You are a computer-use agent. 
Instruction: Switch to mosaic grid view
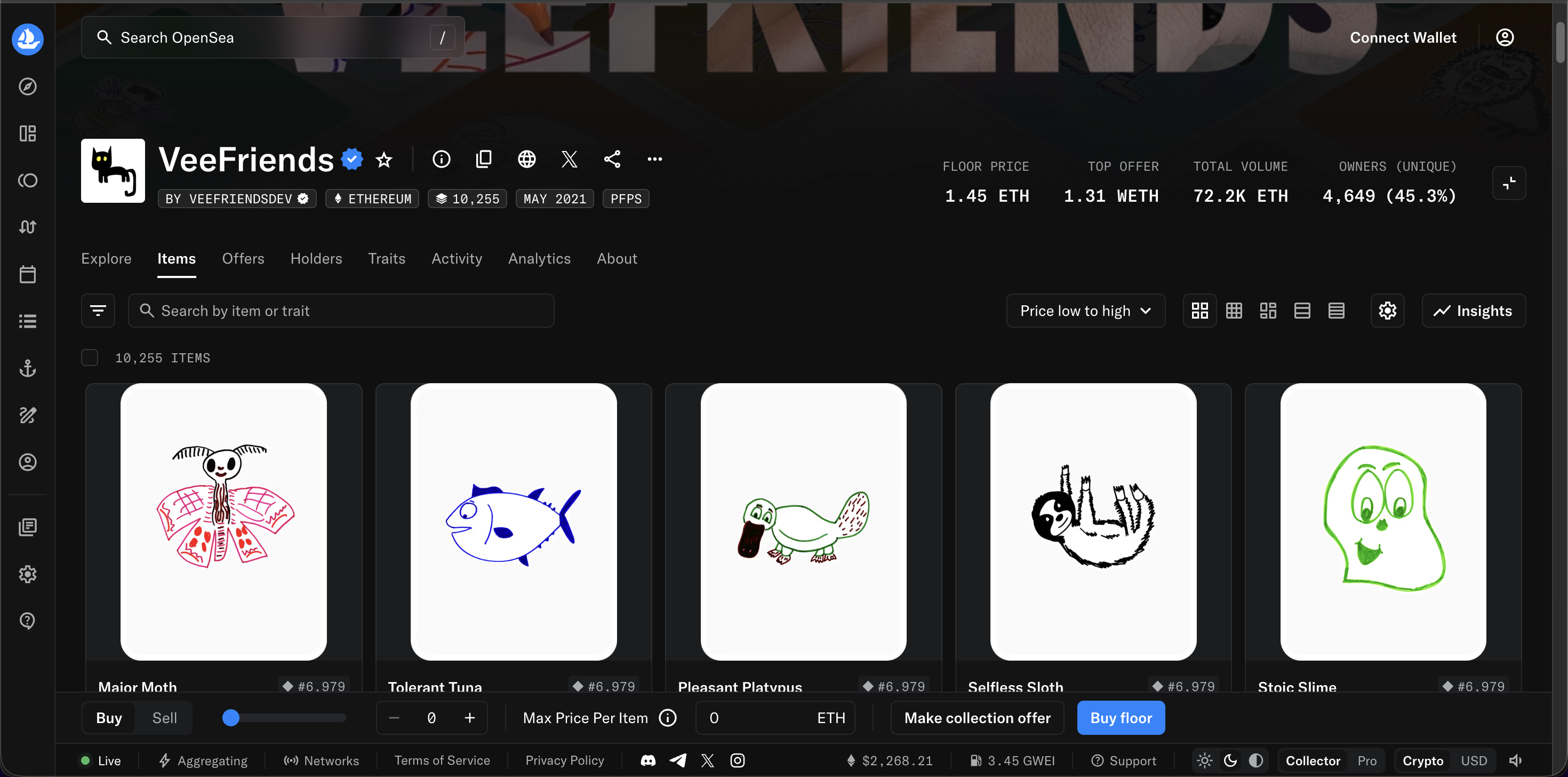[1268, 311]
